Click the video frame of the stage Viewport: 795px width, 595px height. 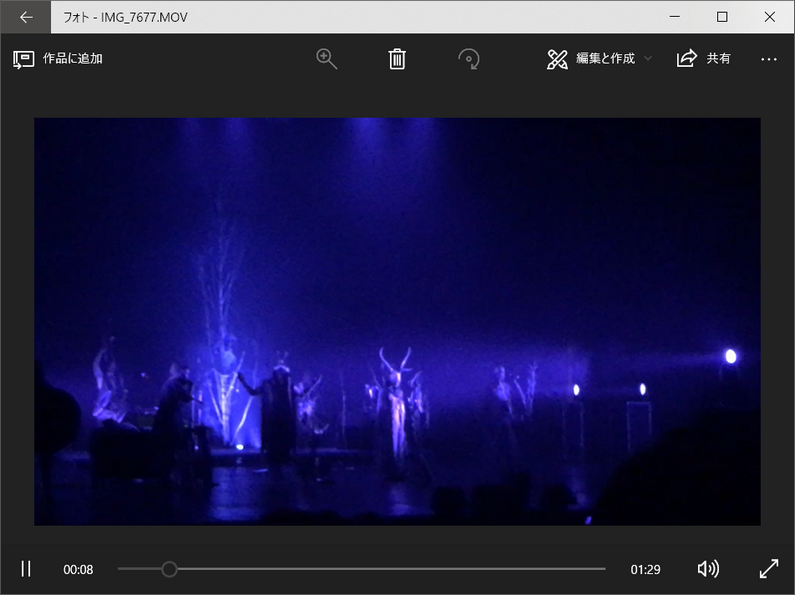click(x=397, y=321)
